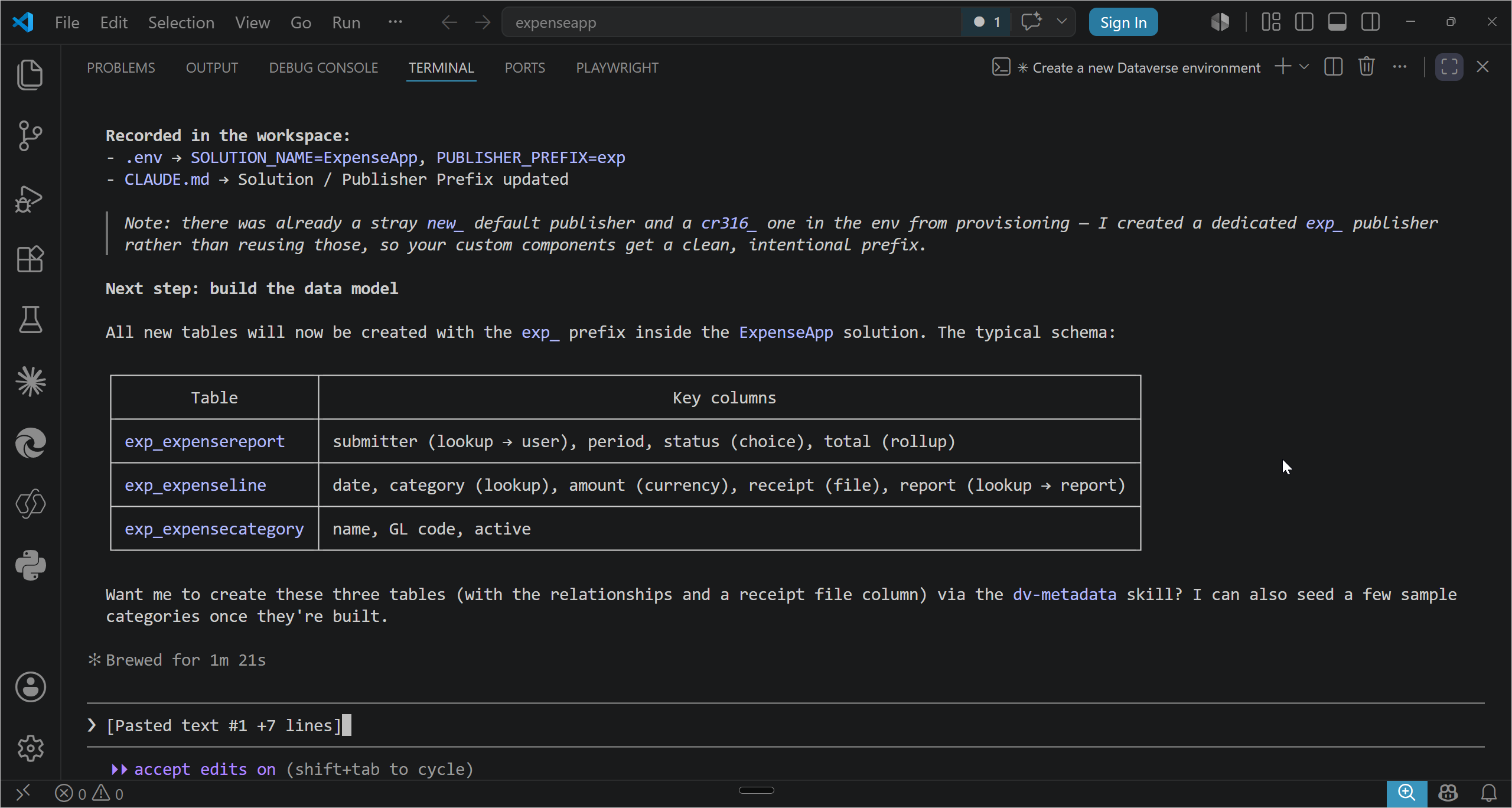Viewport: 1512px width, 808px height.
Task: Switch to the PLAYWRIGHT tab
Action: pos(617,68)
